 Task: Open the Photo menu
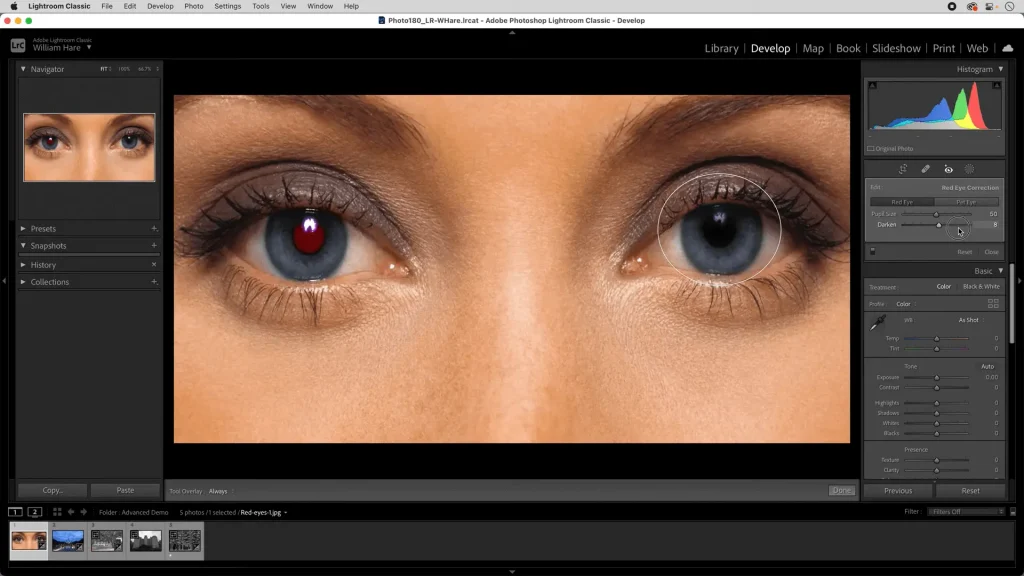coord(194,6)
